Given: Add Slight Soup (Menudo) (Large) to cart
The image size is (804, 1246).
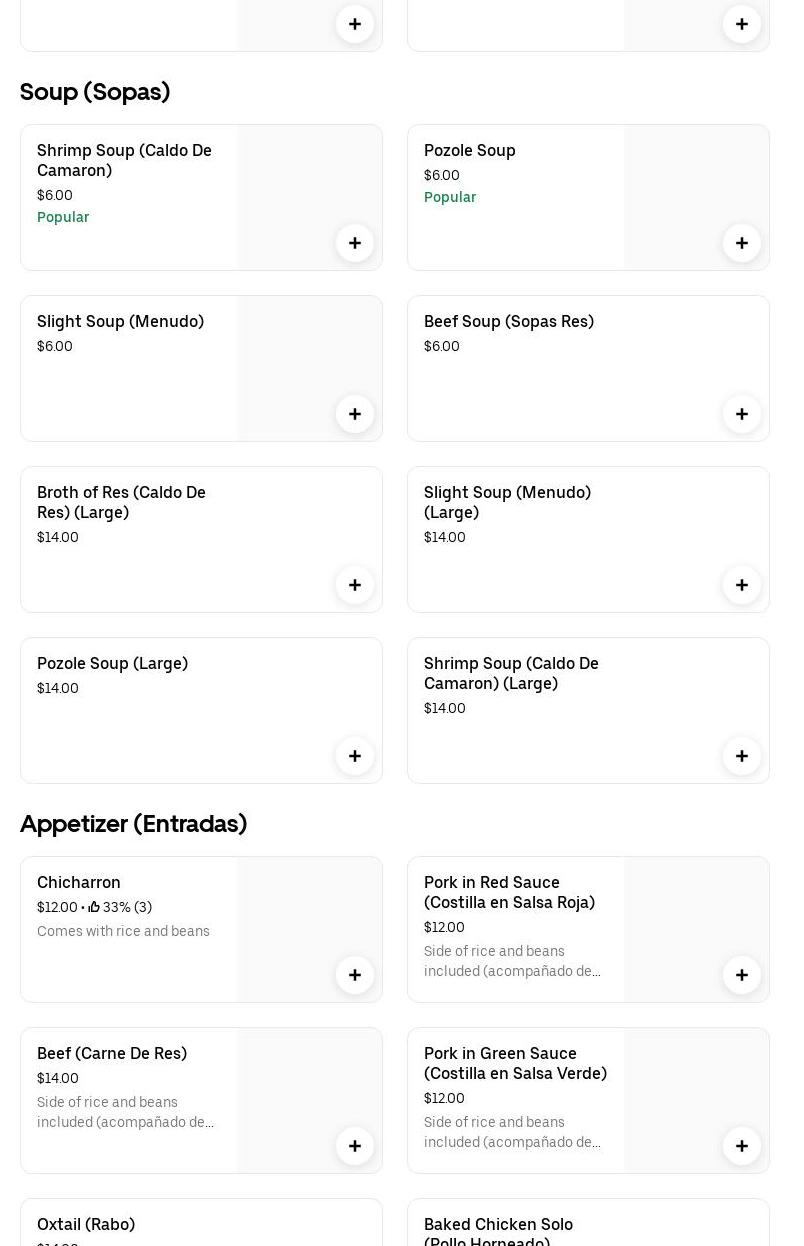Looking at the screenshot, I should point(742,585).
